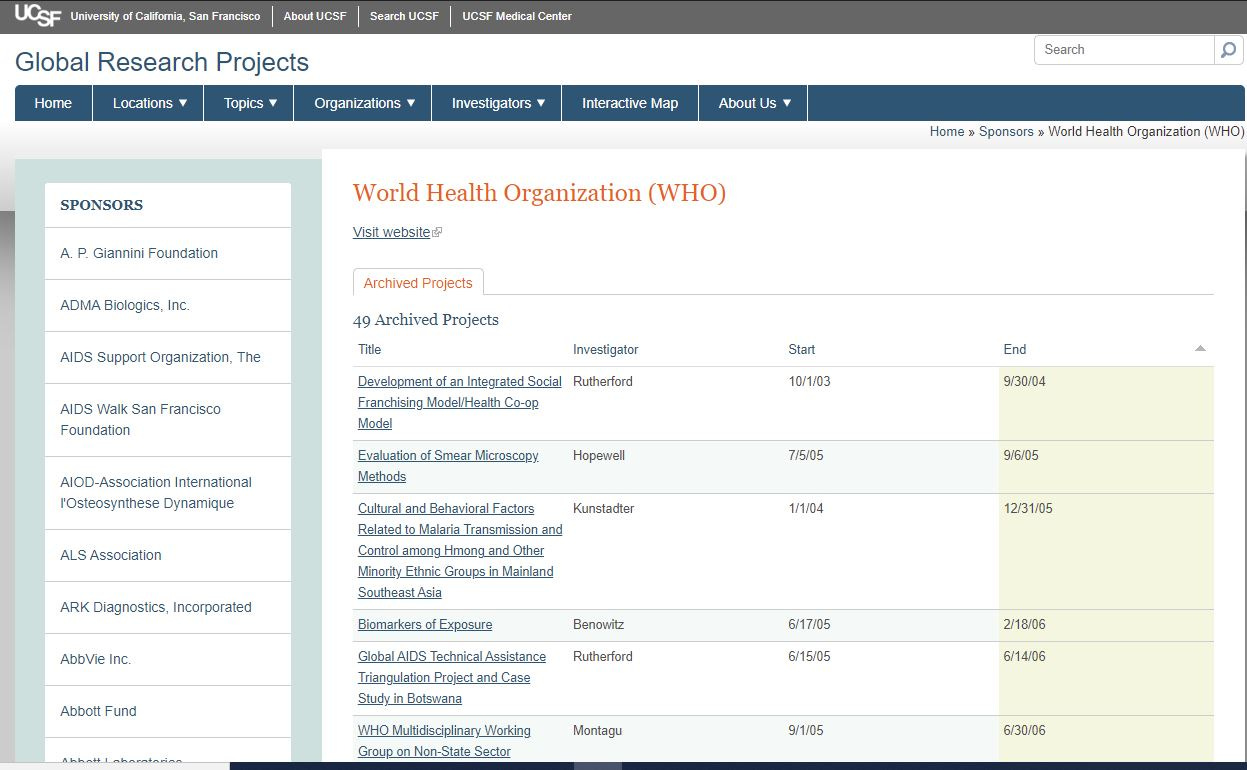Click World Health Organization (WHO) page heading
1247x770 pixels.
[539, 193]
